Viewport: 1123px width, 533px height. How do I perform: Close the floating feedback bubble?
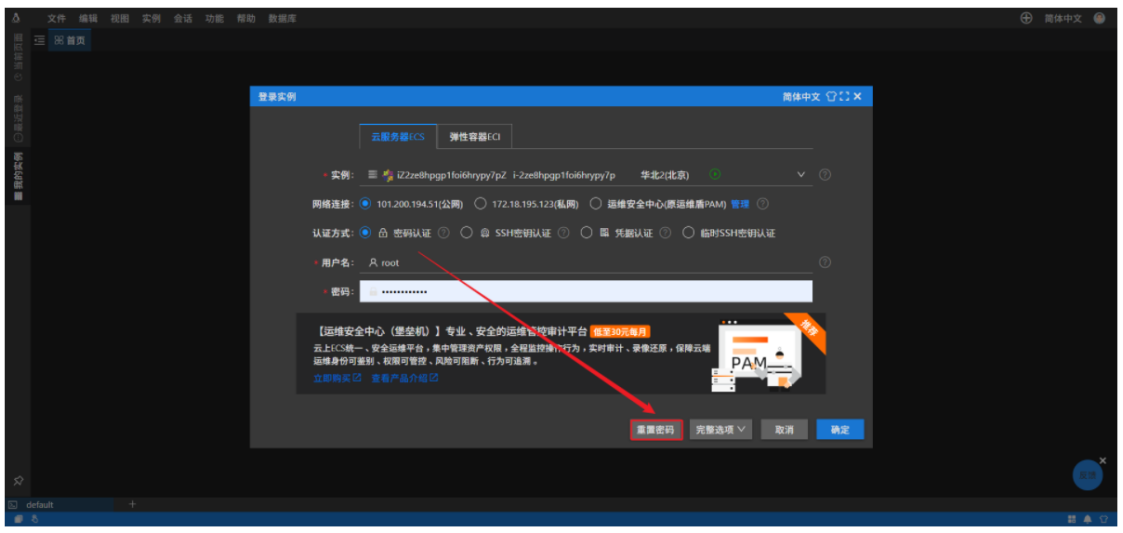(x=1103, y=461)
